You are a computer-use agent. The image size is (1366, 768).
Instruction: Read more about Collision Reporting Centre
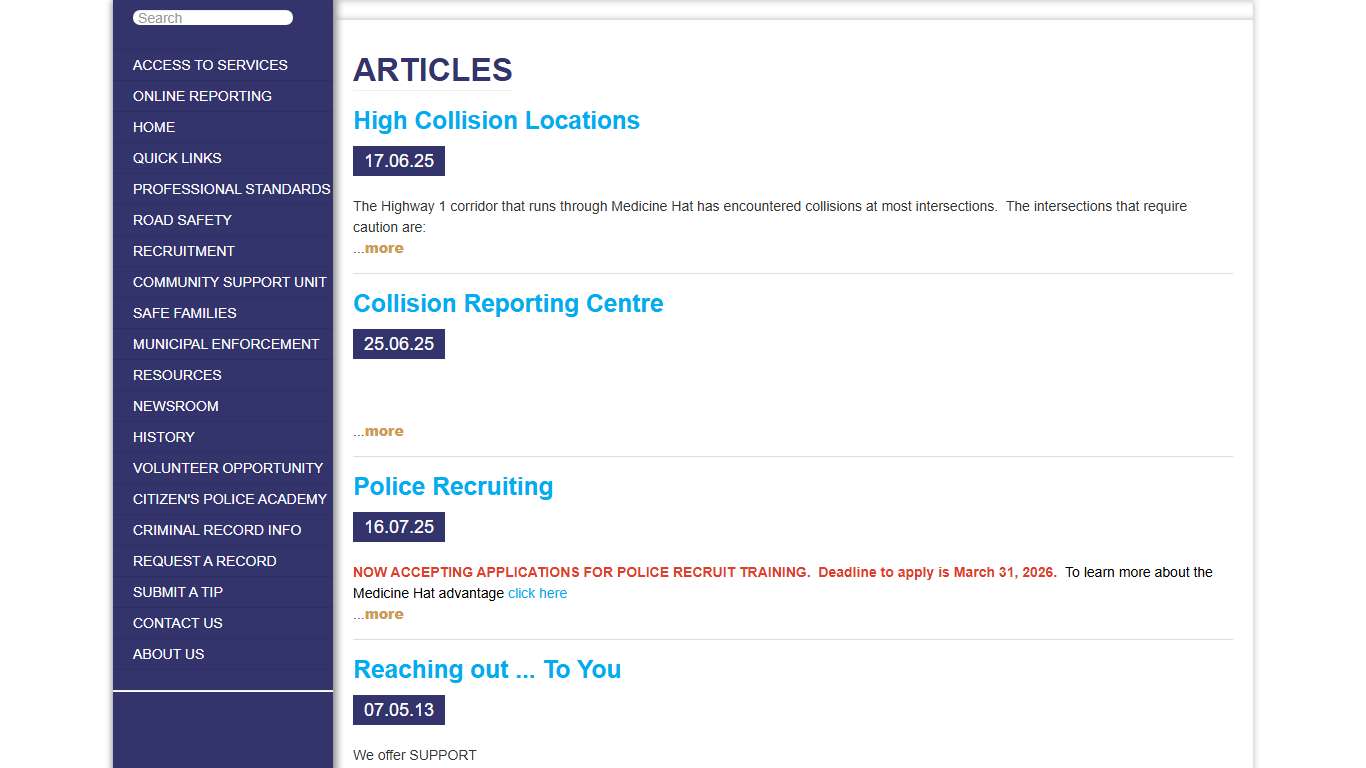pyautogui.click(x=378, y=430)
